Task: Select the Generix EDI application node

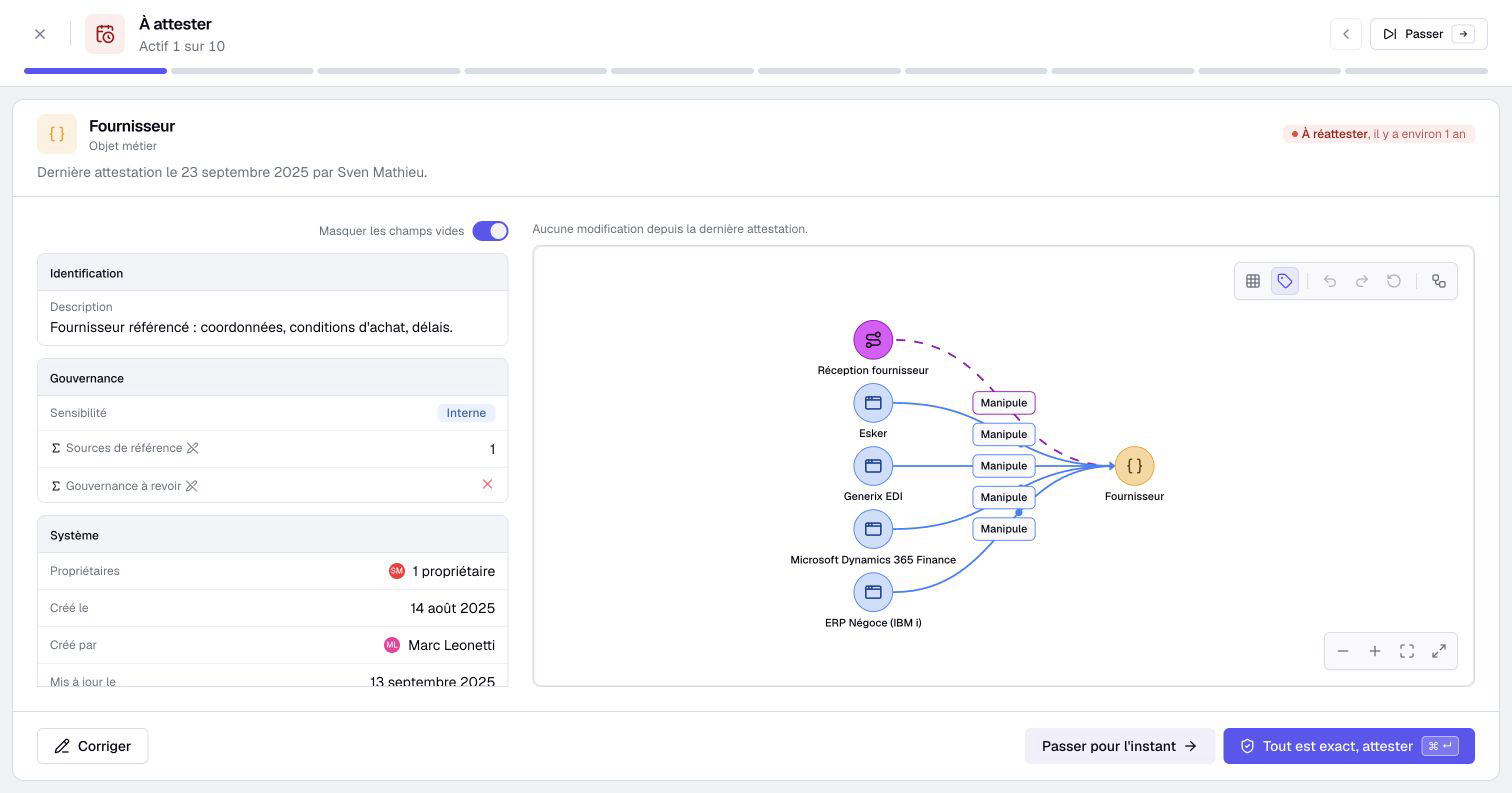Action: [873, 466]
